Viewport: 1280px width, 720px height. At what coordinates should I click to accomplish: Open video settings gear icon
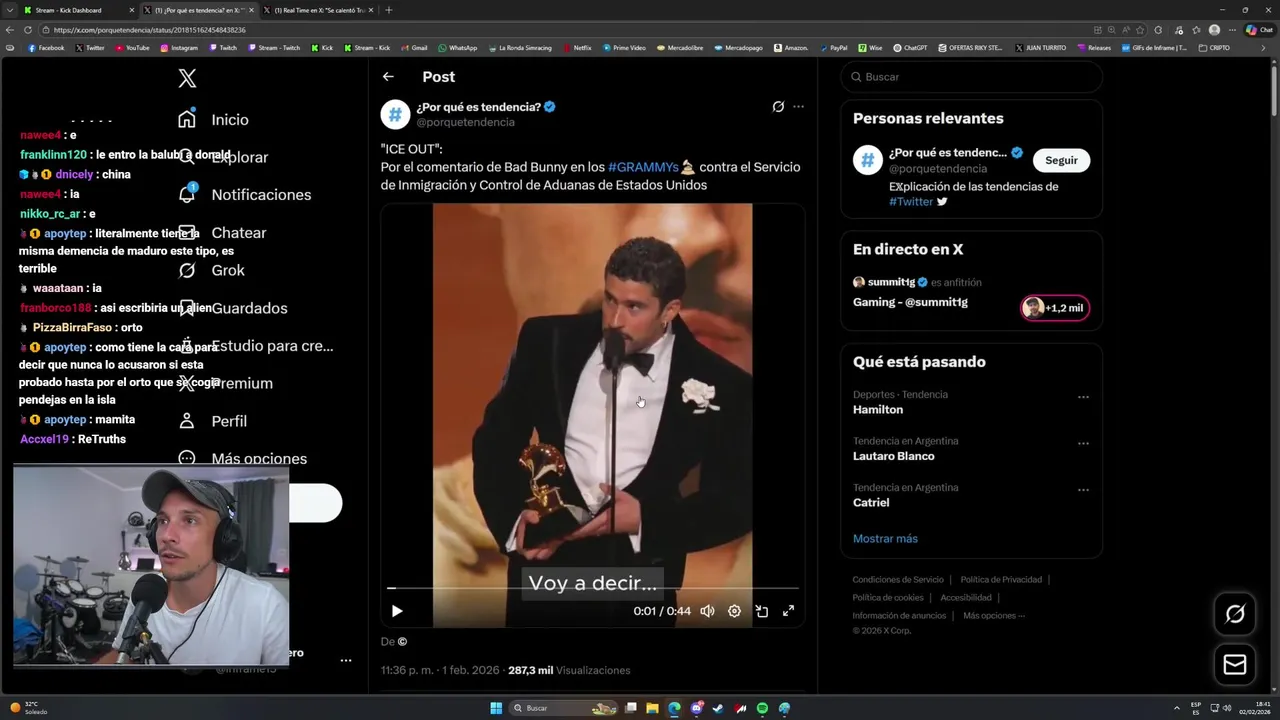coord(734,611)
